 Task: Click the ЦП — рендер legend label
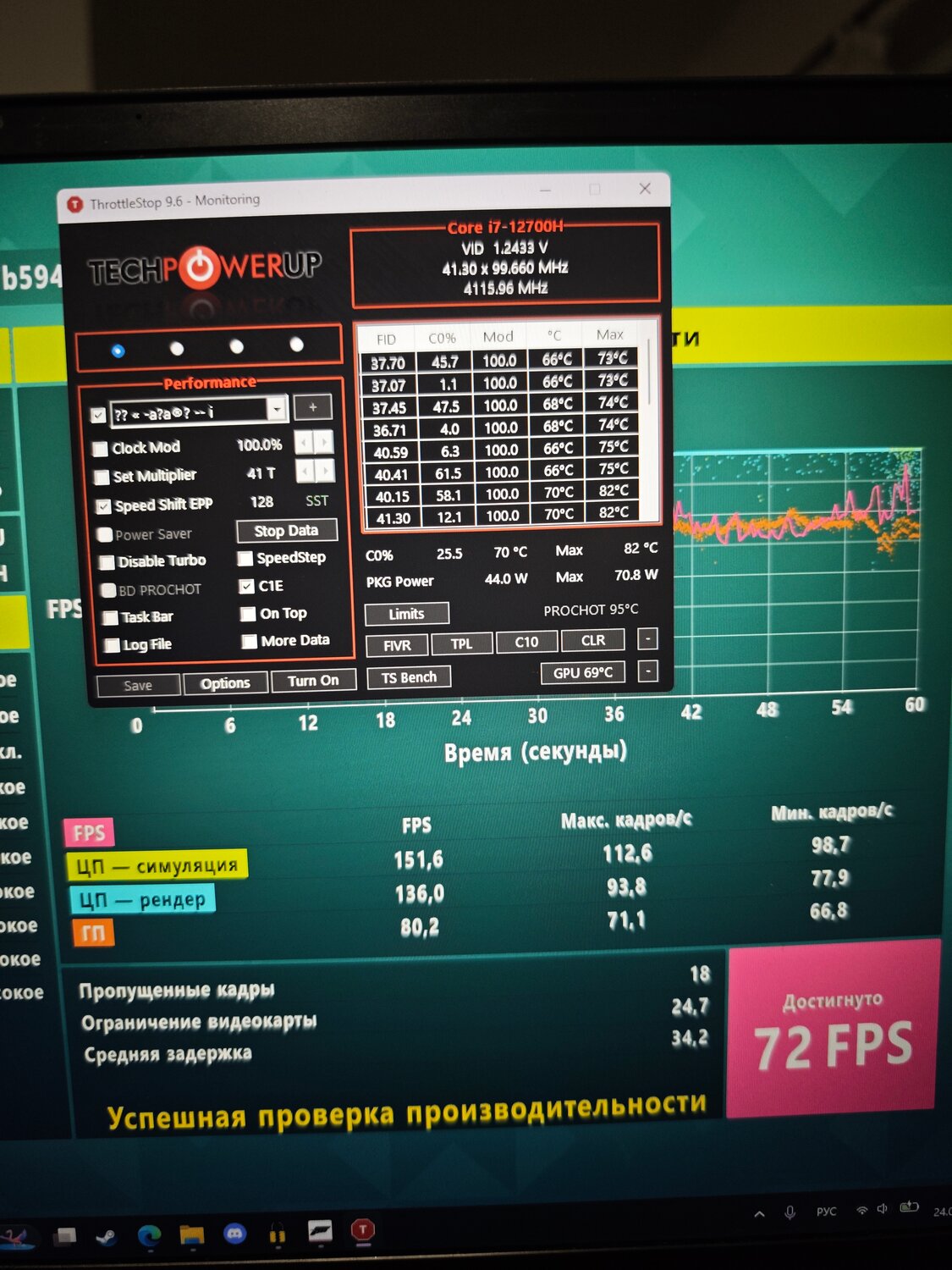pyautogui.click(x=141, y=899)
